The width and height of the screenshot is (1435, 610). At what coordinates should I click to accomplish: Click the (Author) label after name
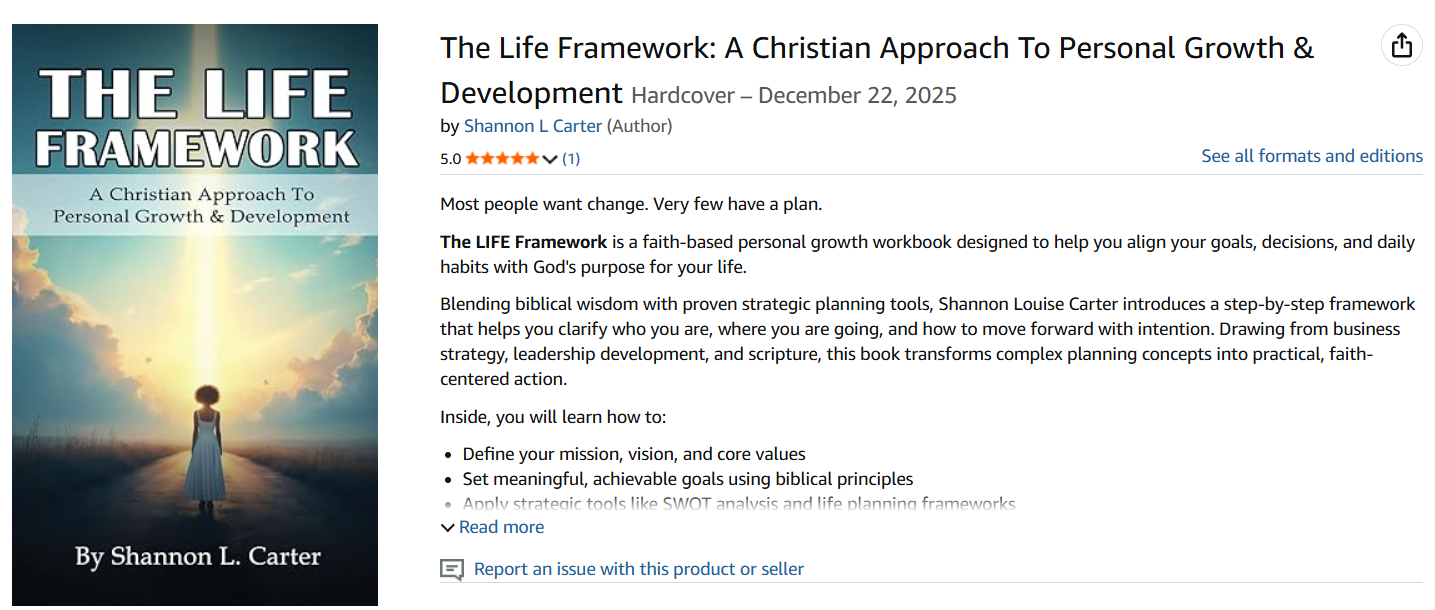click(640, 126)
